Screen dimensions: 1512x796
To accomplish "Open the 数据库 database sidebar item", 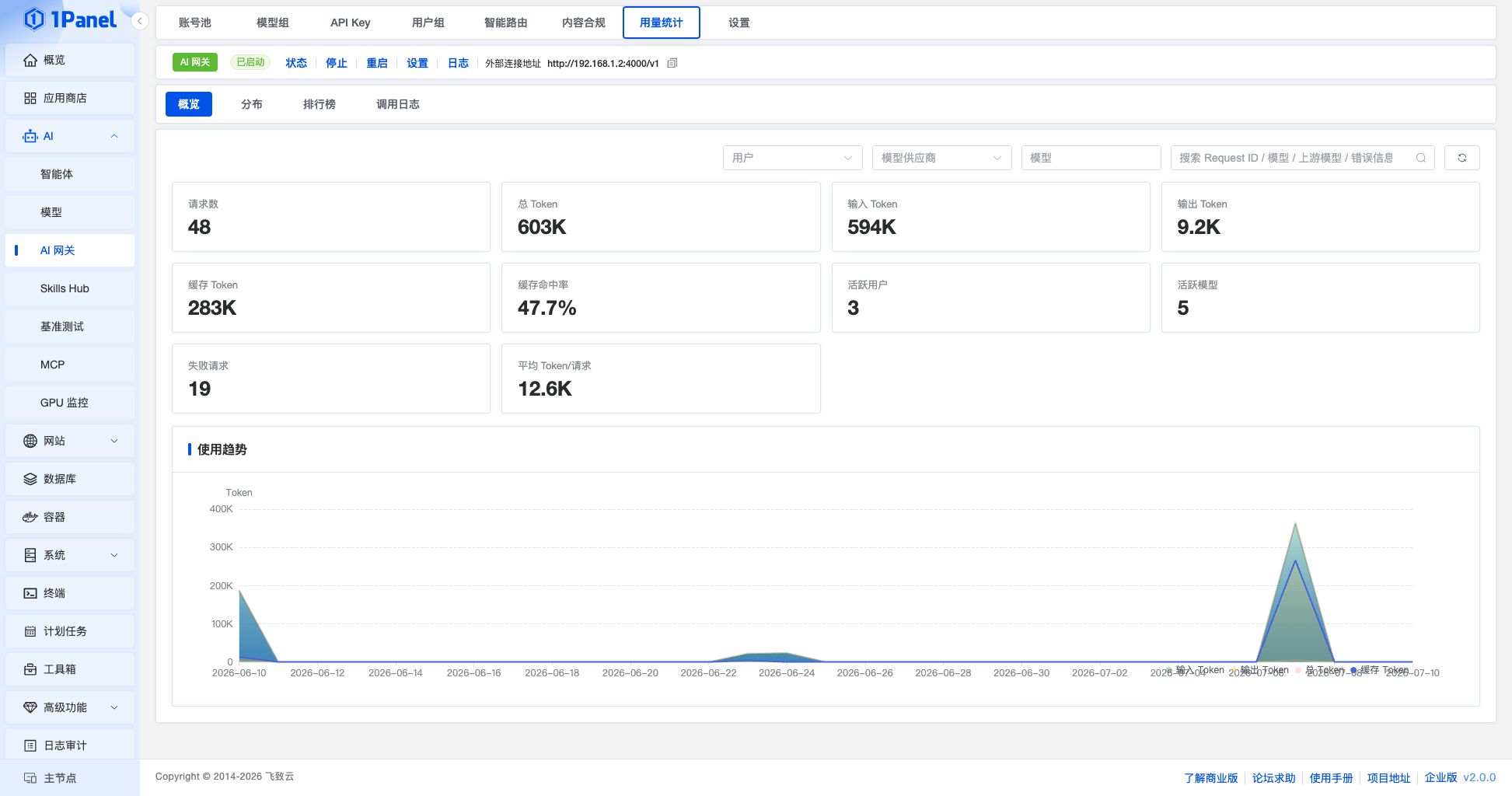I will 70,479.
